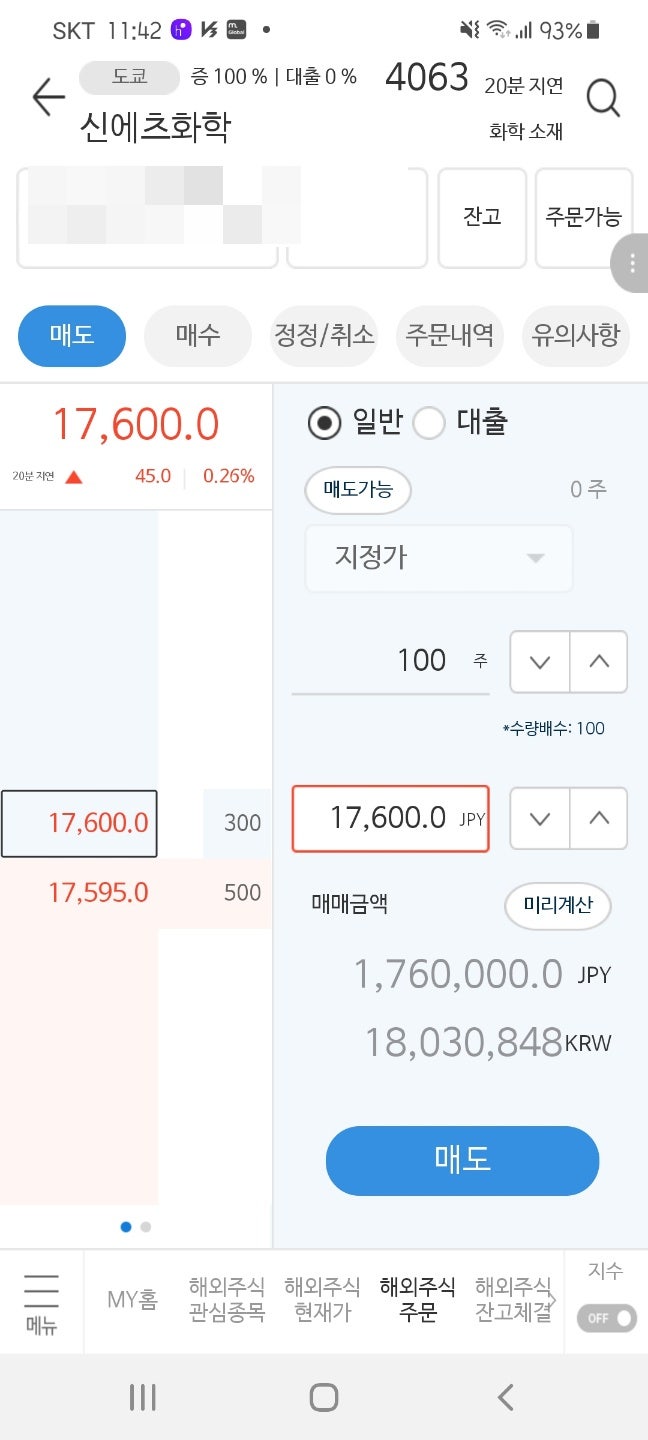The image size is (648, 1440).
Task: Click the 17,600.0 JPY price input field
Action: click(390, 818)
